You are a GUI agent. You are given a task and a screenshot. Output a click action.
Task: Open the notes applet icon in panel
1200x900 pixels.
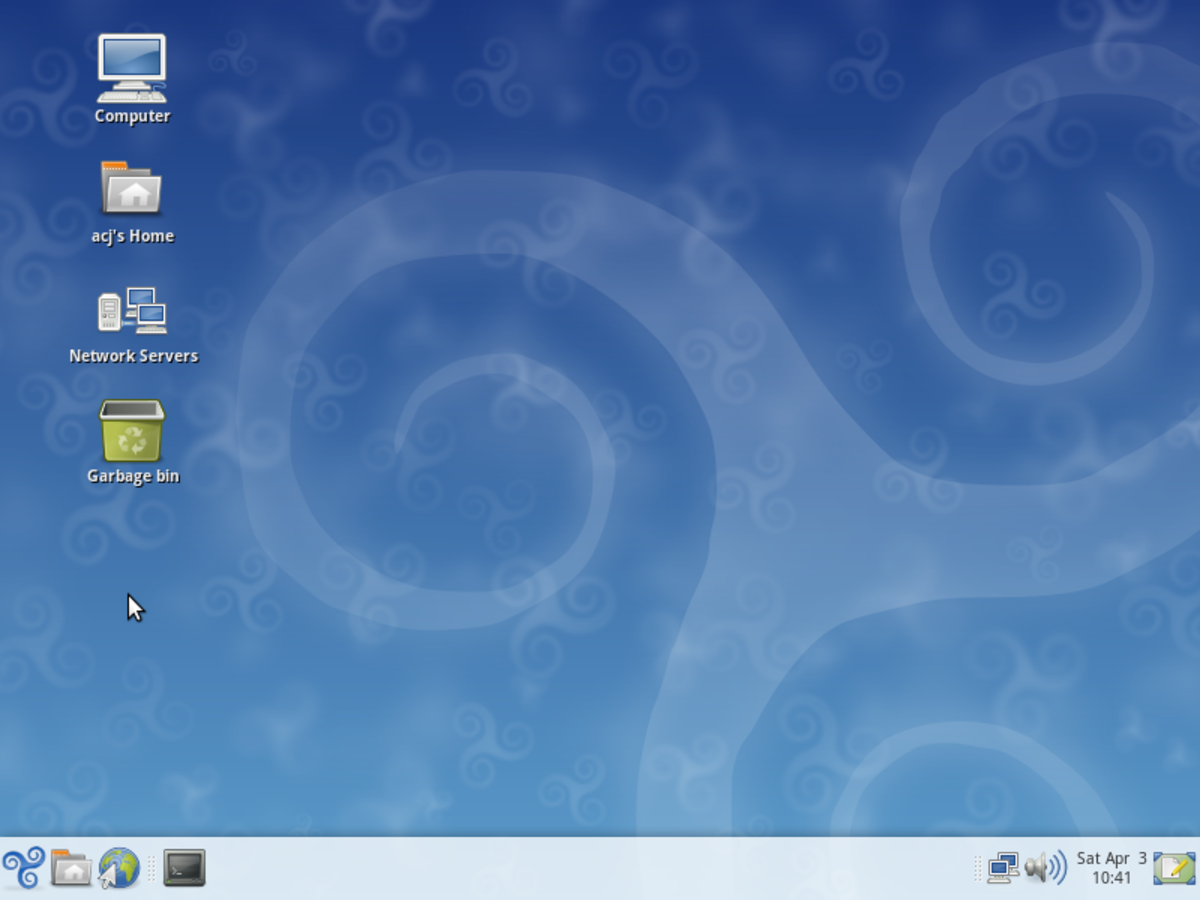click(1175, 867)
